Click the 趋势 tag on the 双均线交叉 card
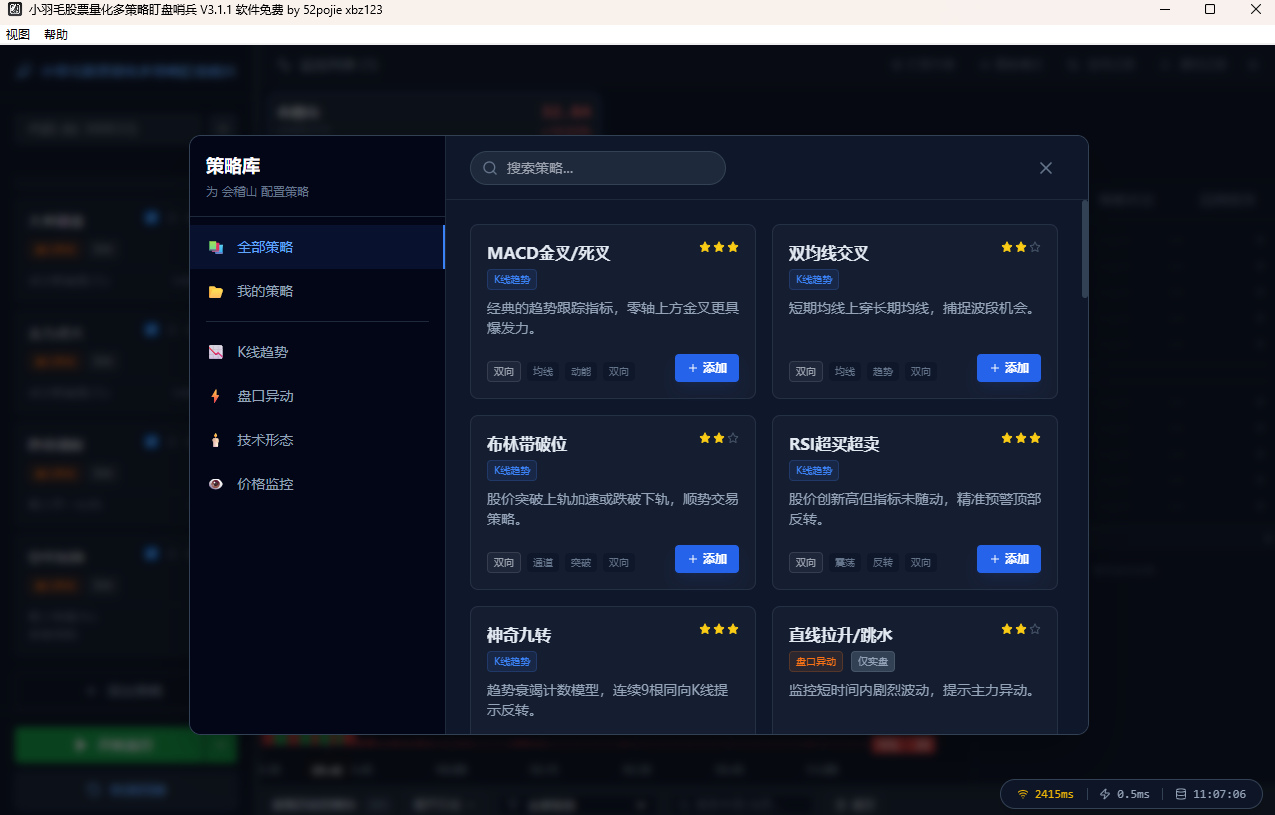This screenshot has height=815, width=1275. [883, 372]
